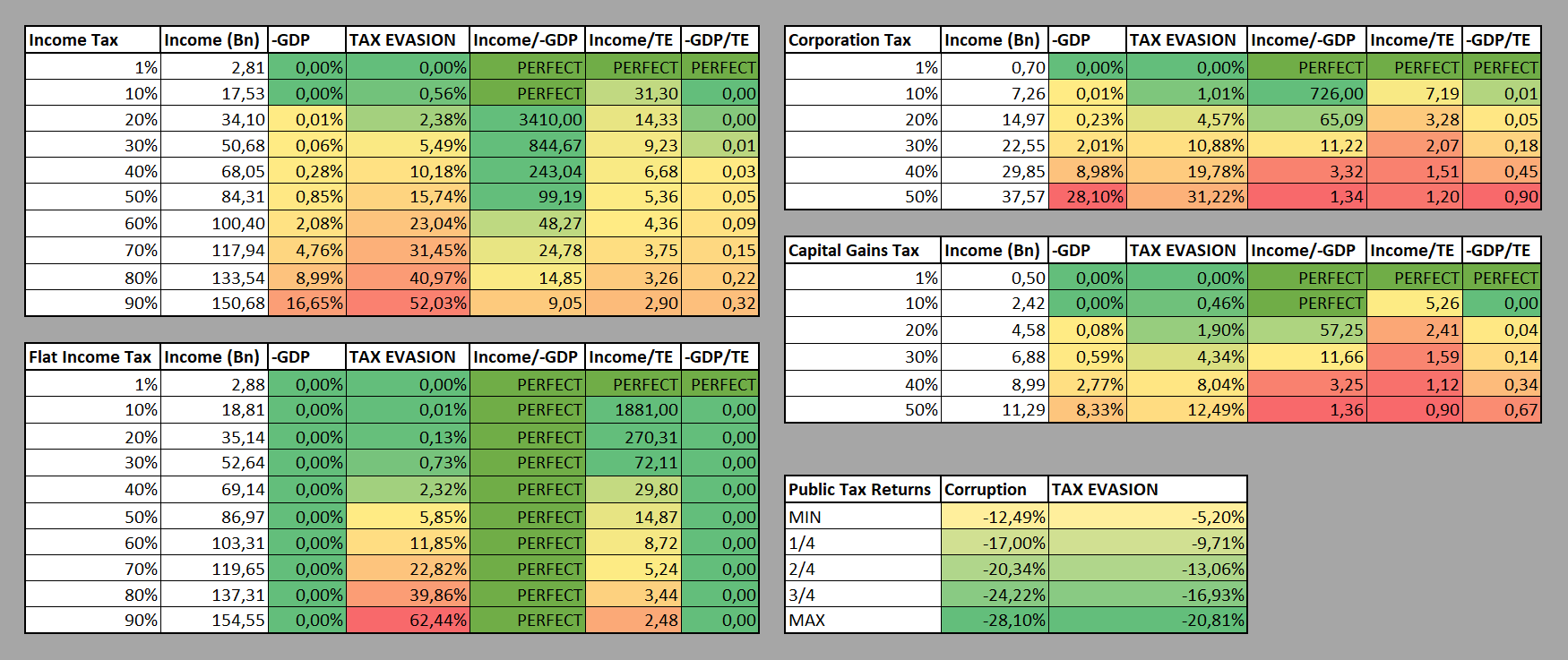Click the -12,49% corruption cell
This screenshot has width=1568, height=660.
(x=994, y=517)
